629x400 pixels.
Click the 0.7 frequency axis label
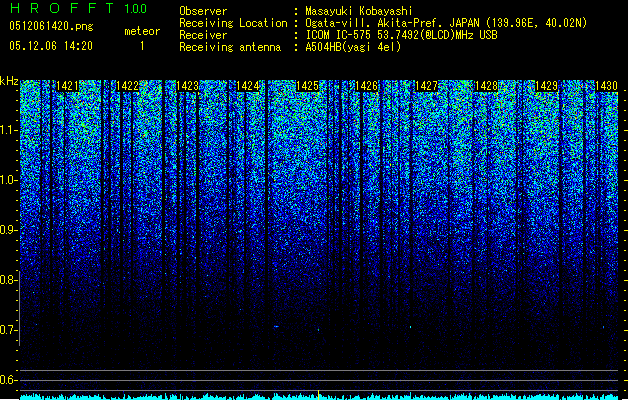pyautogui.click(x=9, y=330)
